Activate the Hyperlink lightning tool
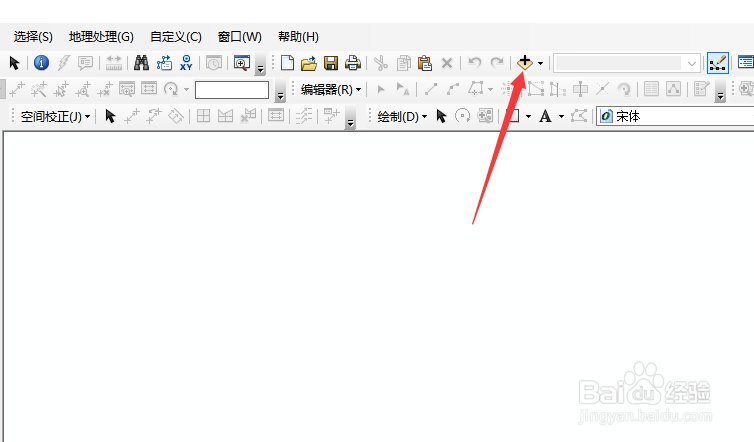Viewport: 754px width, 442px height. 63,63
